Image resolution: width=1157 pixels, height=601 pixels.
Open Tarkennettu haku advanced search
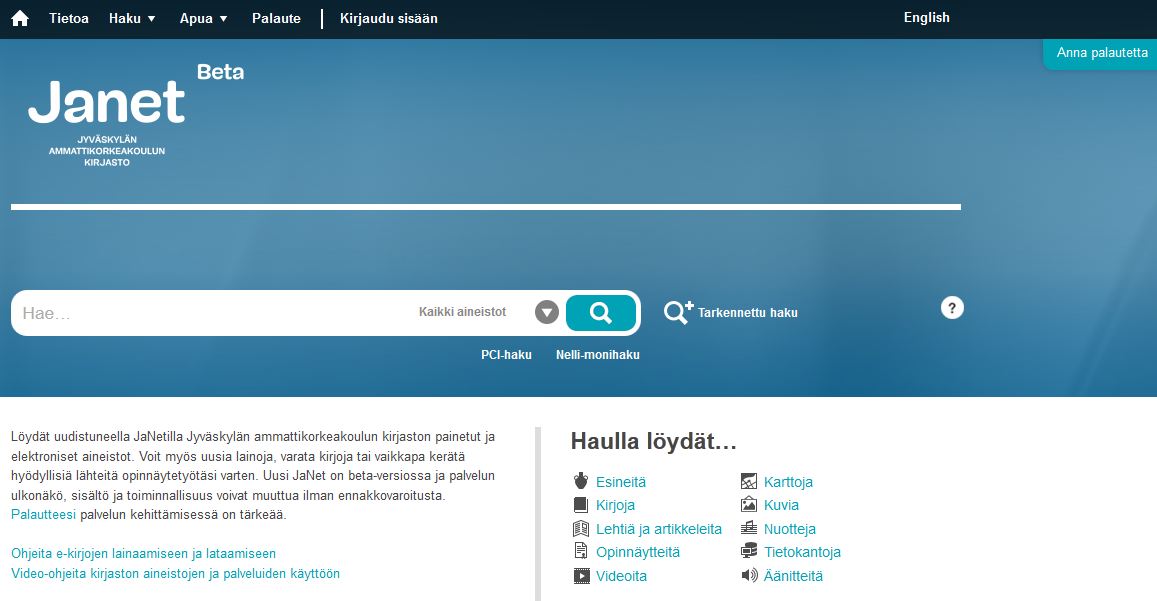[x=747, y=313]
